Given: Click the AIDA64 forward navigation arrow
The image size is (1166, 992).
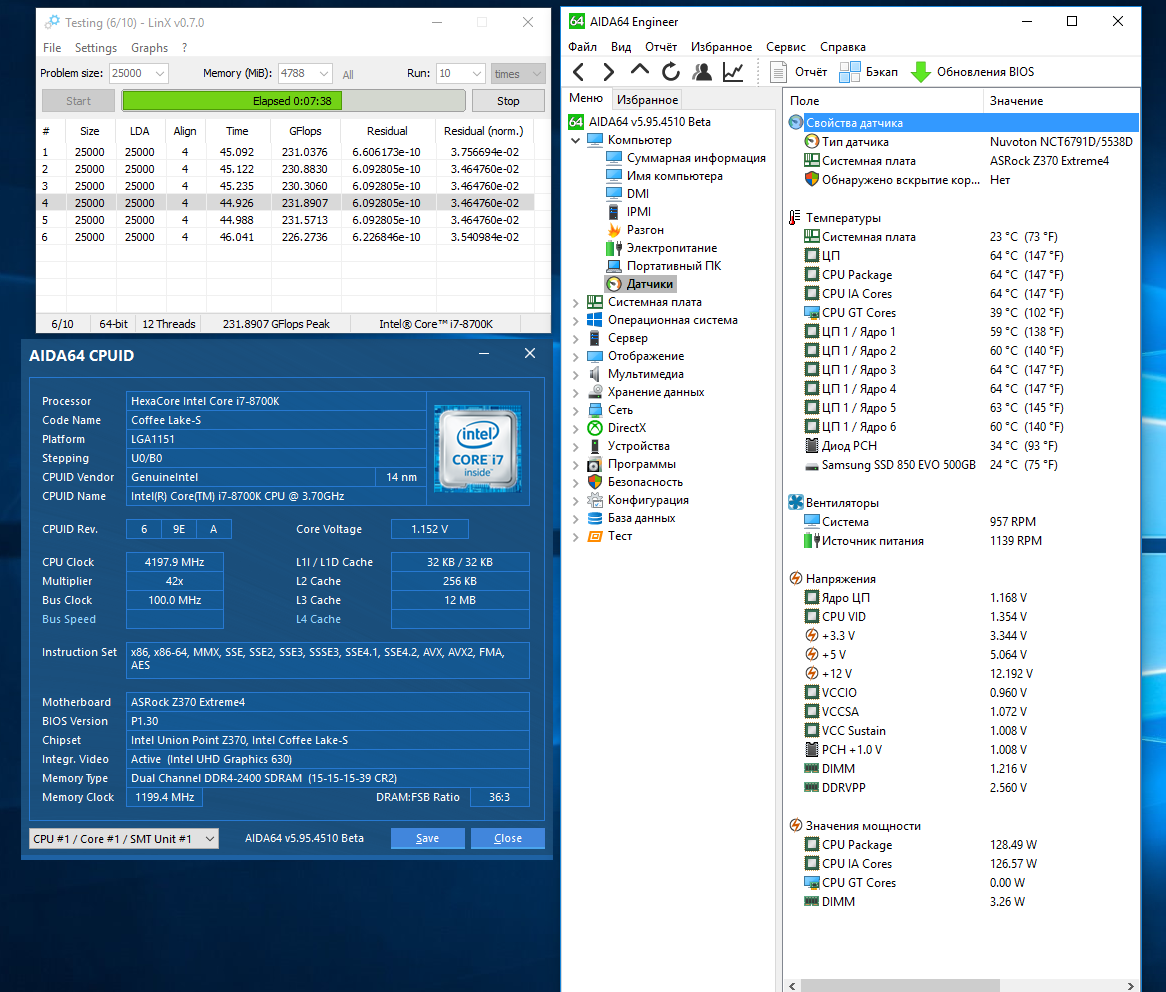Looking at the screenshot, I should pyautogui.click(x=608, y=72).
